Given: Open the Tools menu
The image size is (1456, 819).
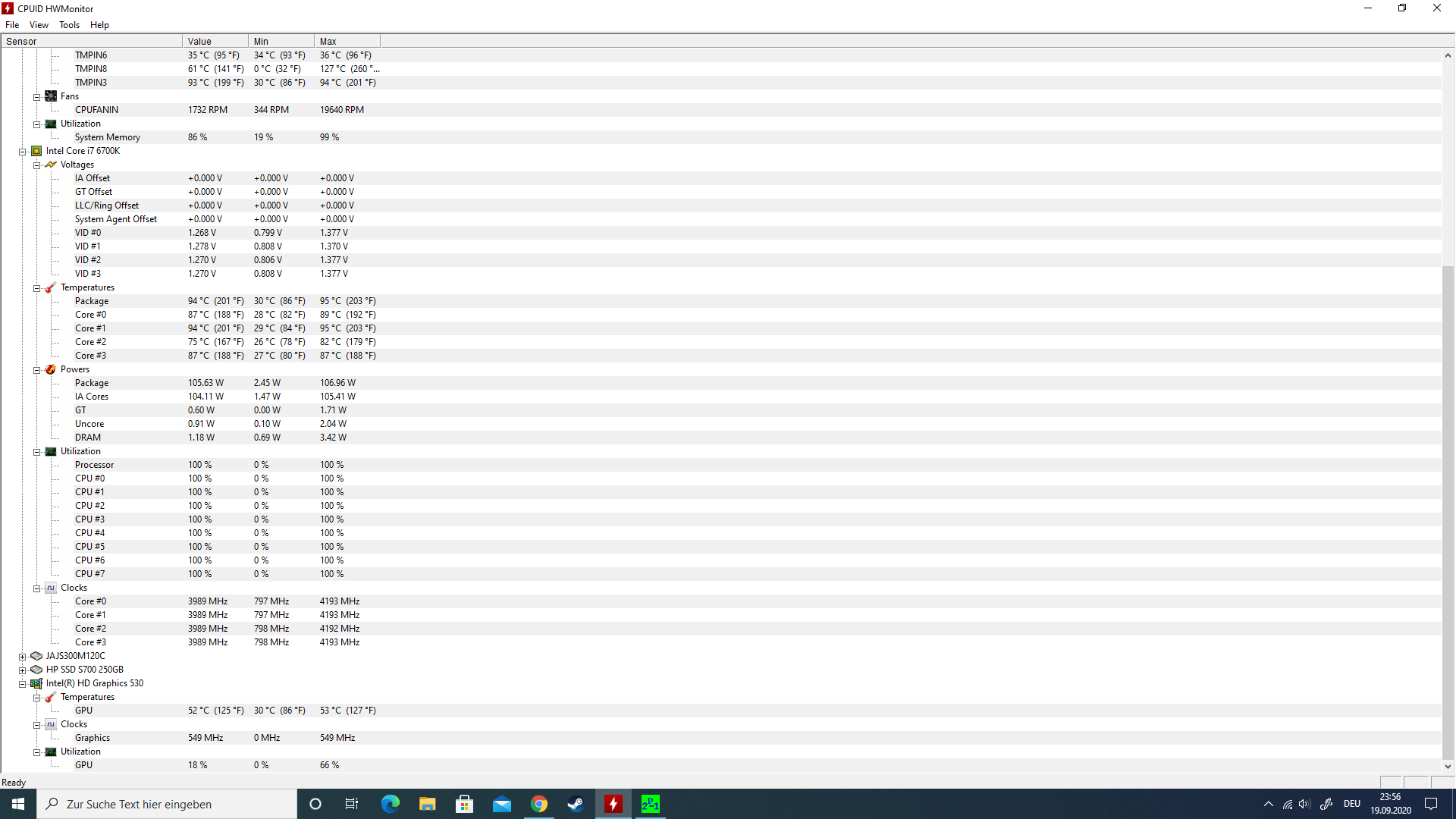Looking at the screenshot, I should pos(69,25).
